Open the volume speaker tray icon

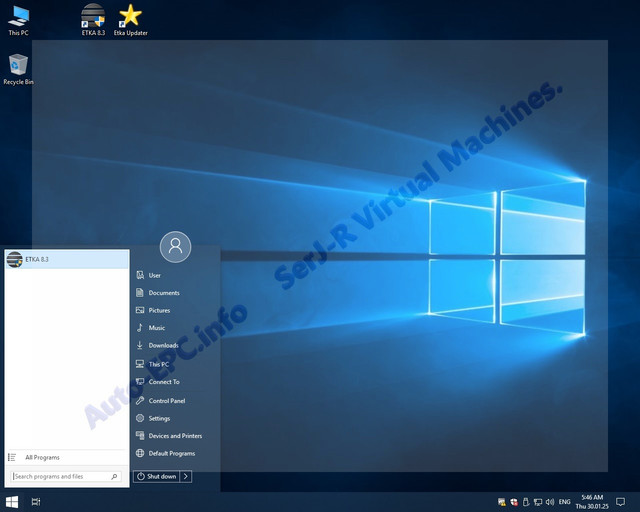coord(550,502)
